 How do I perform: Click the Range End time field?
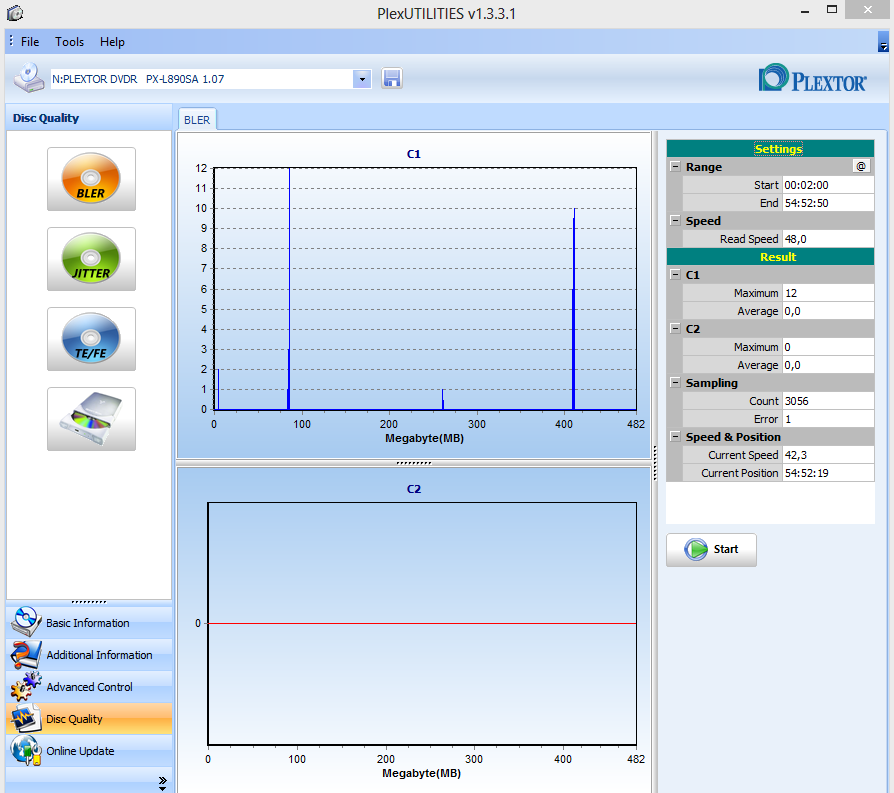(x=828, y=203)
